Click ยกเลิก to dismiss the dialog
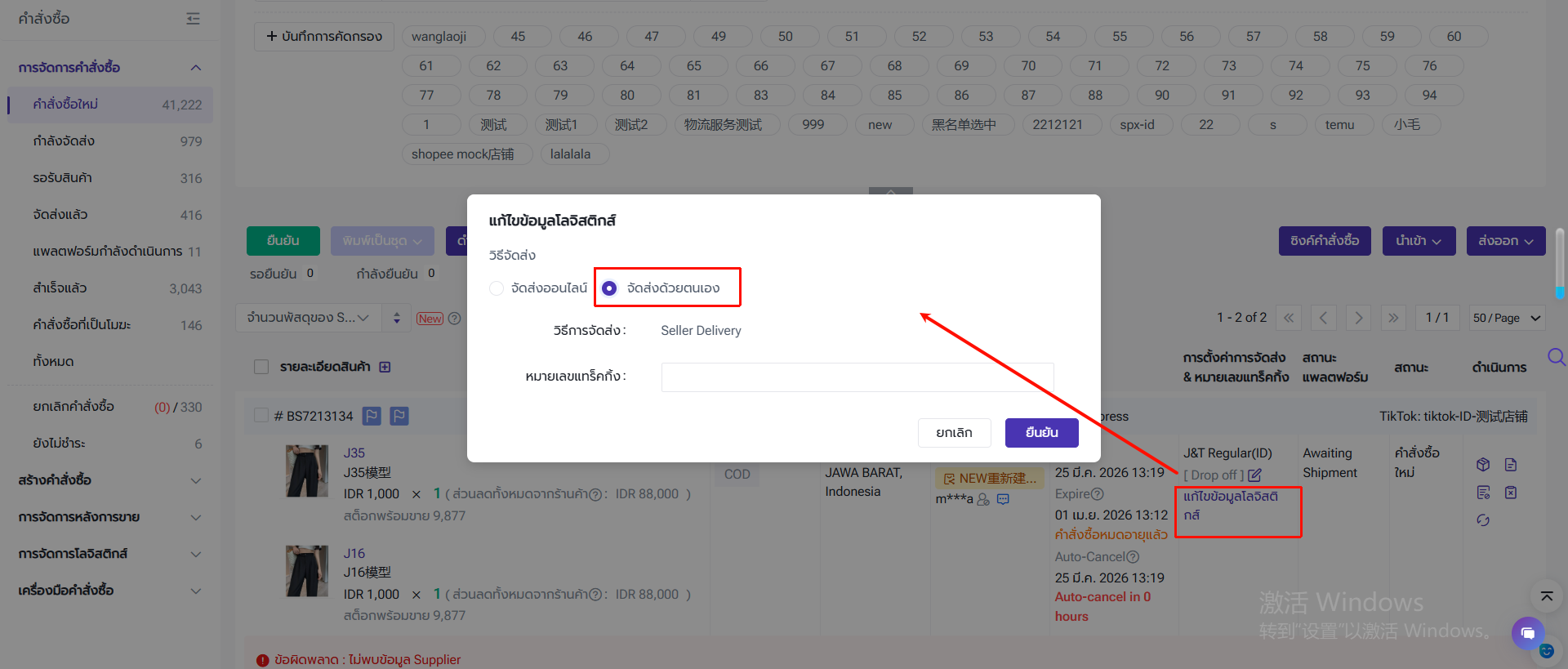Image resolution: width=1568 pixels, height=669 pixels. [954, 433]
